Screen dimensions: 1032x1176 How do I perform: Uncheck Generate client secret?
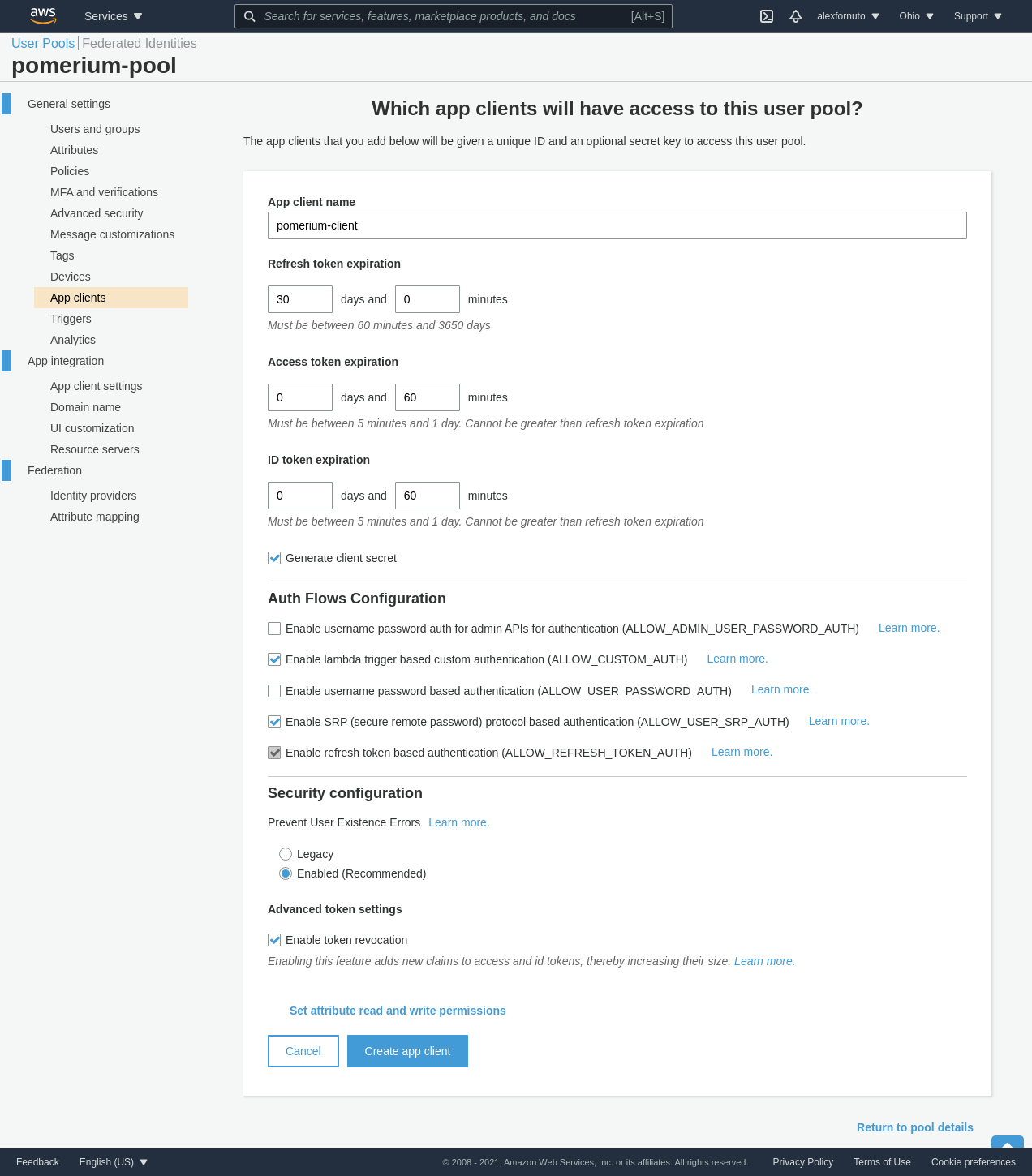(x=274, y=558)
